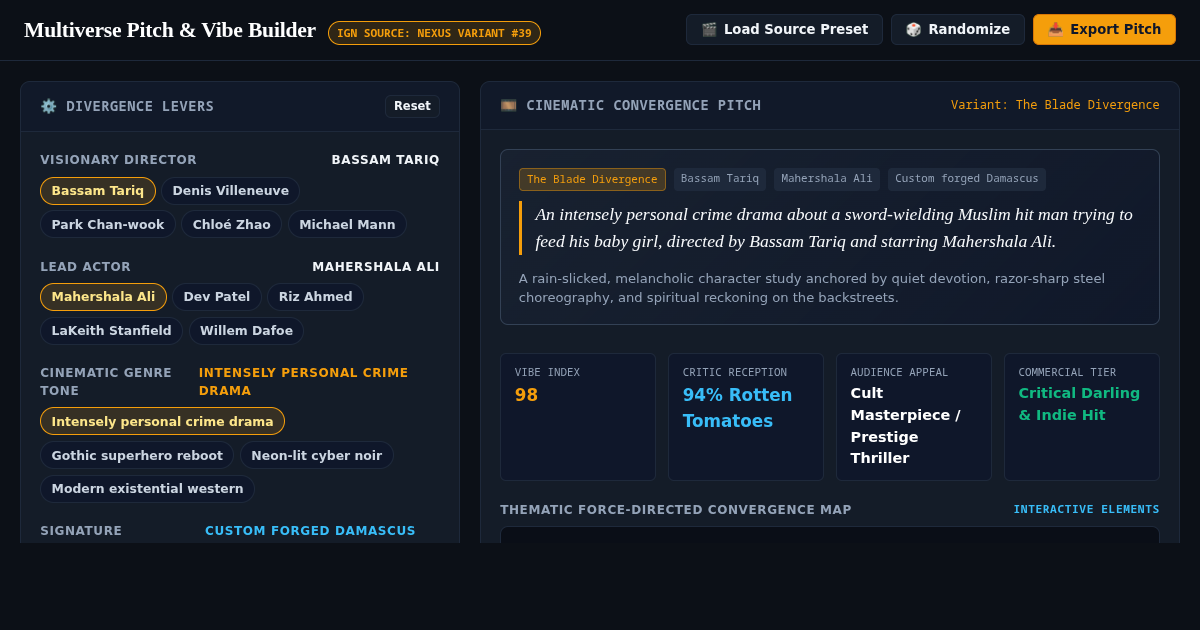The height and width of the screenshot is (630, 1200).
Task: Switch tone to Modern existential western
Action: pos(147,488)
